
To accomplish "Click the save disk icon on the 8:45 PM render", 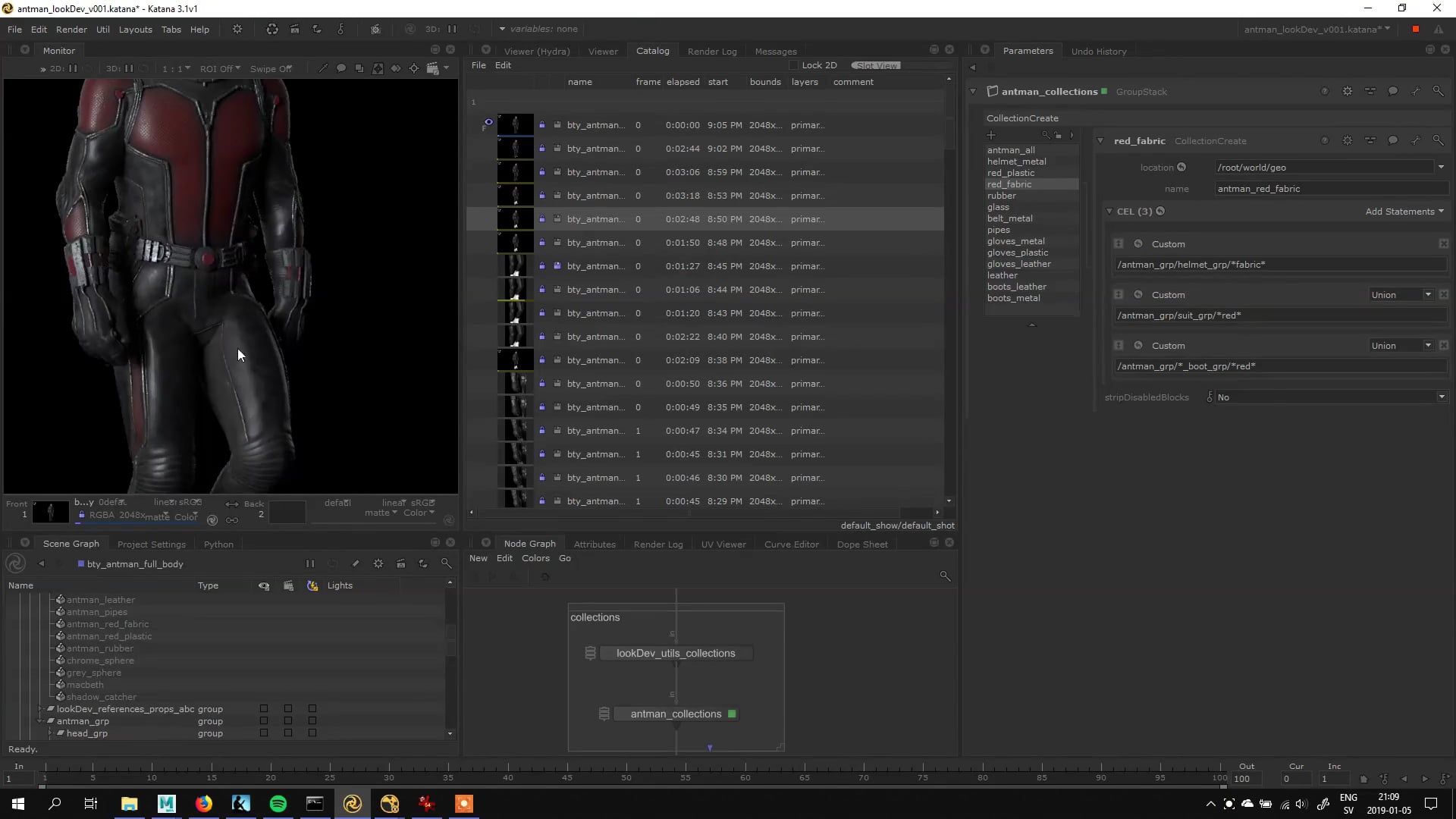I will tap(557, 266).
